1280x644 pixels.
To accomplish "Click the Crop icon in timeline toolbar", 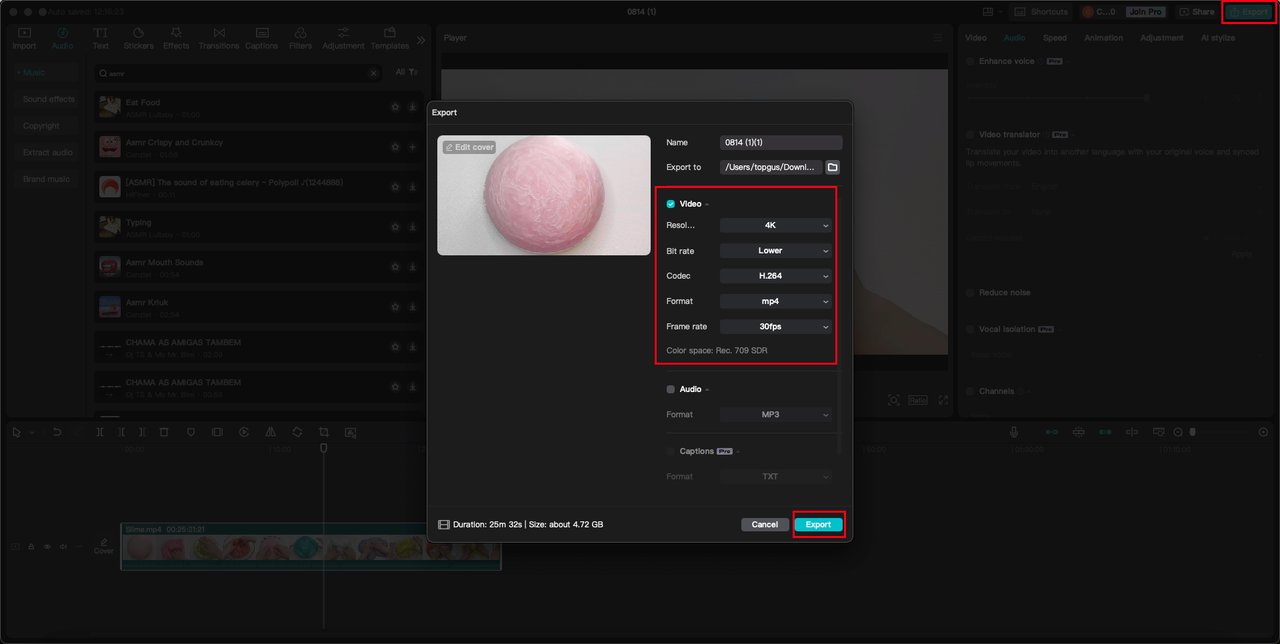I will 324,432.
